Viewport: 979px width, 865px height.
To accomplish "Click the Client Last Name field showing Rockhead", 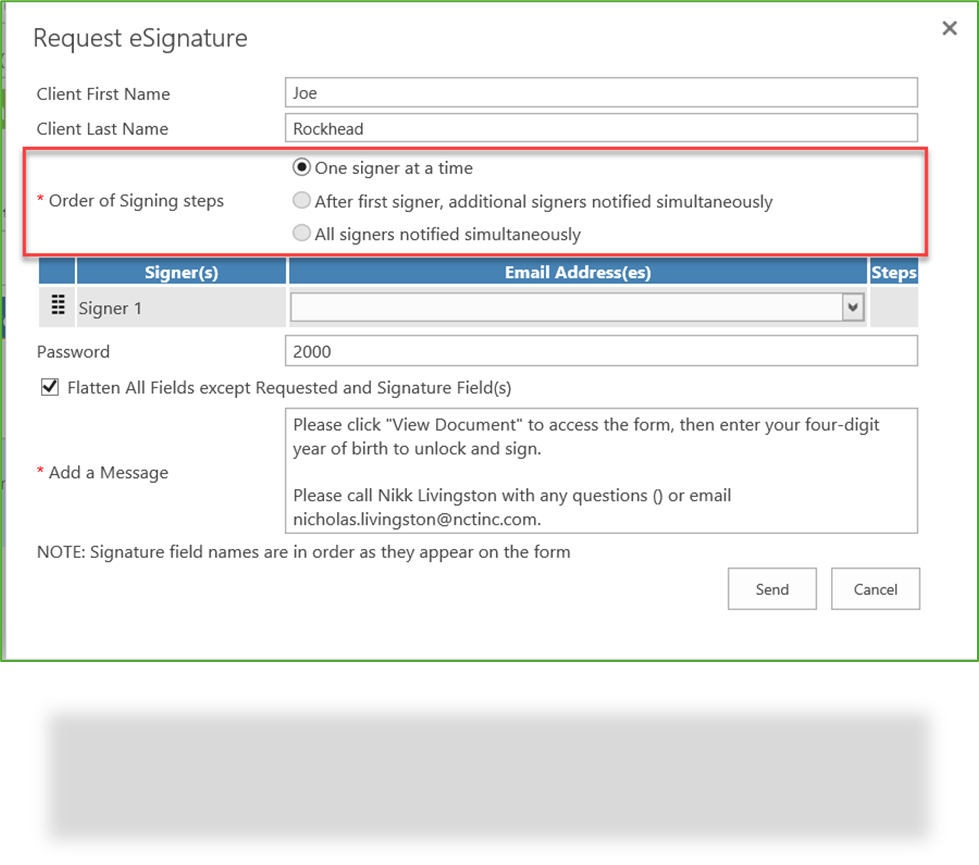I will pos(600,128).
